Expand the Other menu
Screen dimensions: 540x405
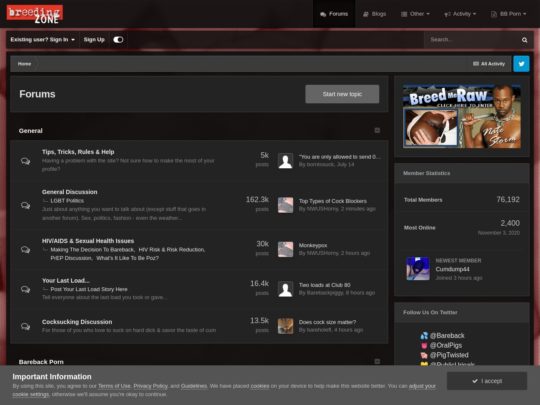pyautogui.click(x=415, y=14)
